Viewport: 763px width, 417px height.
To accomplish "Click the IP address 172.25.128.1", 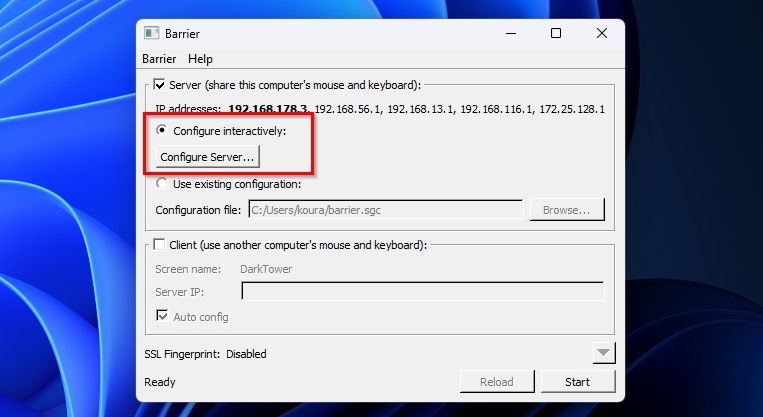I will (572, 109).
